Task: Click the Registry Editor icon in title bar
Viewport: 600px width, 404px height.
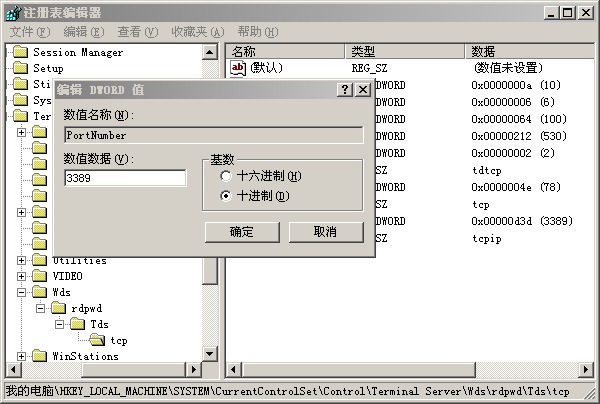Action: point(13,13)
